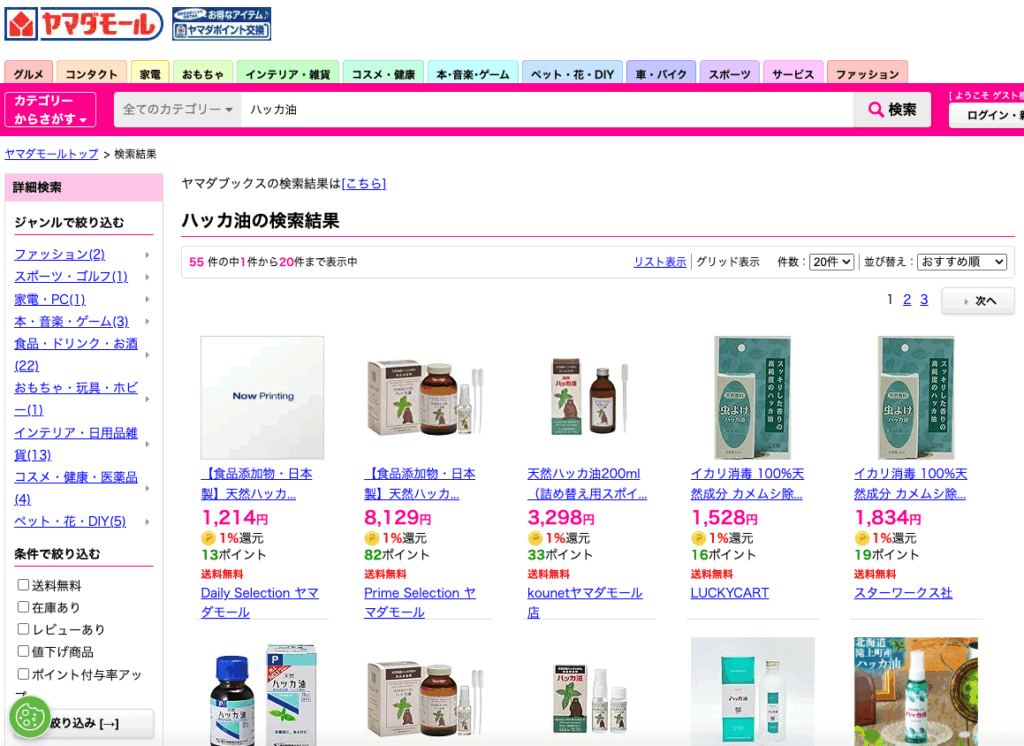1024x746 pixels.
Task: Filter by ペット・花・DIY(5) genre
Action: pos(70,521)
